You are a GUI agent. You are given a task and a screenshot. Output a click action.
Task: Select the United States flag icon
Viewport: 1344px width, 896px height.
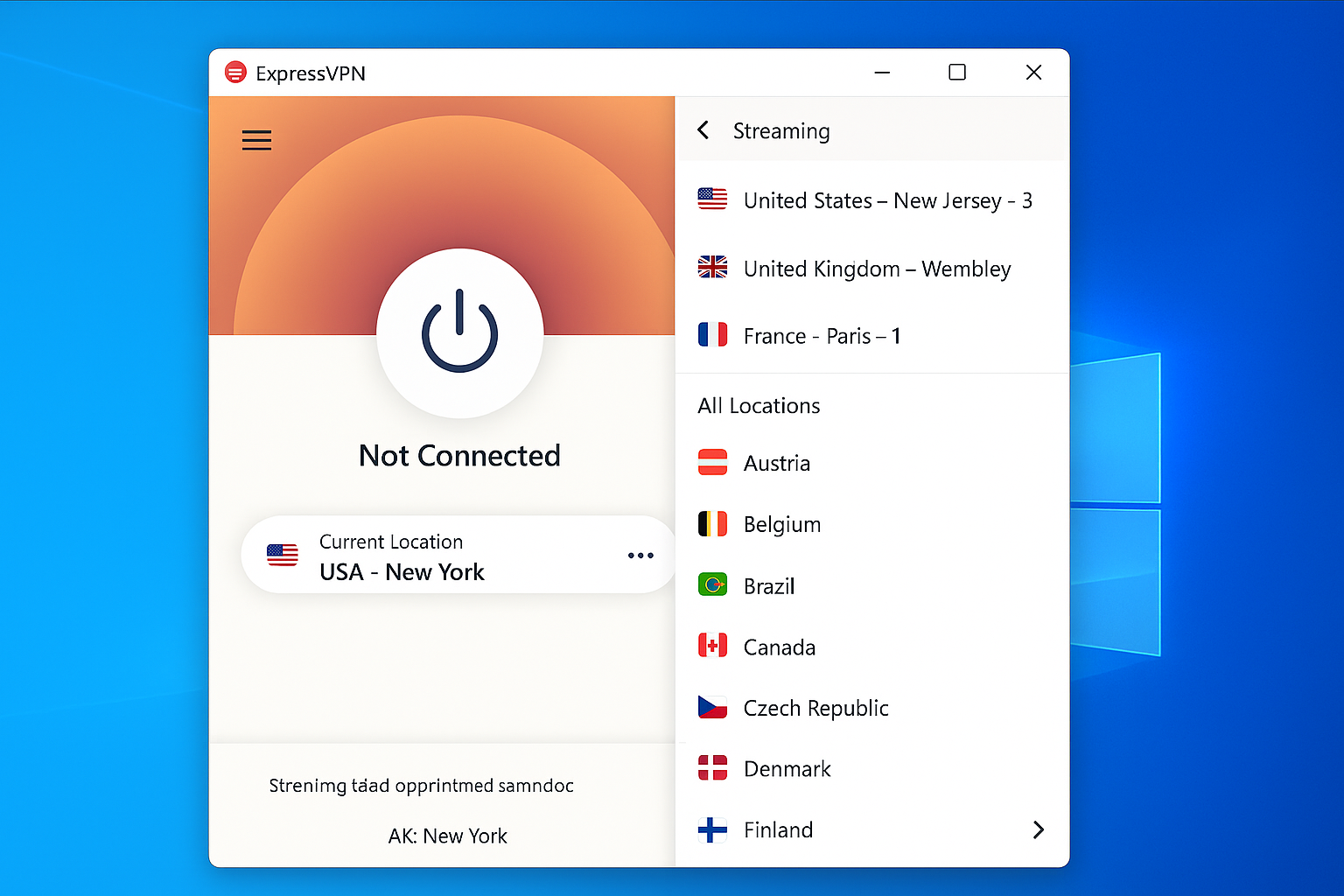[x=712, y=199]
